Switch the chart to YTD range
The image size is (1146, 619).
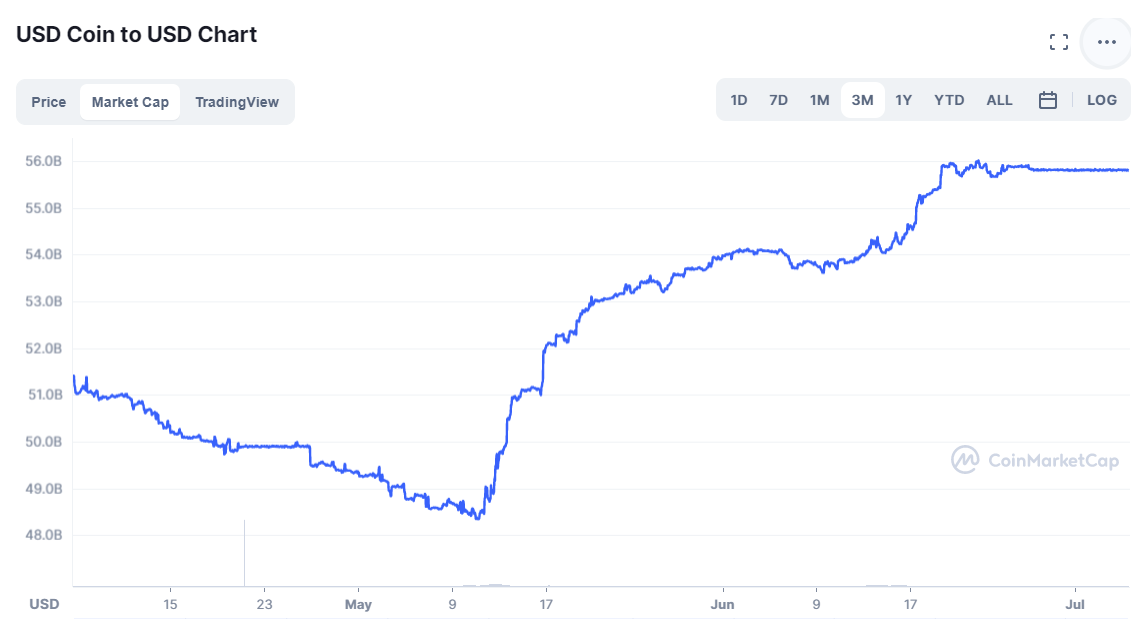tap(949, 100)
